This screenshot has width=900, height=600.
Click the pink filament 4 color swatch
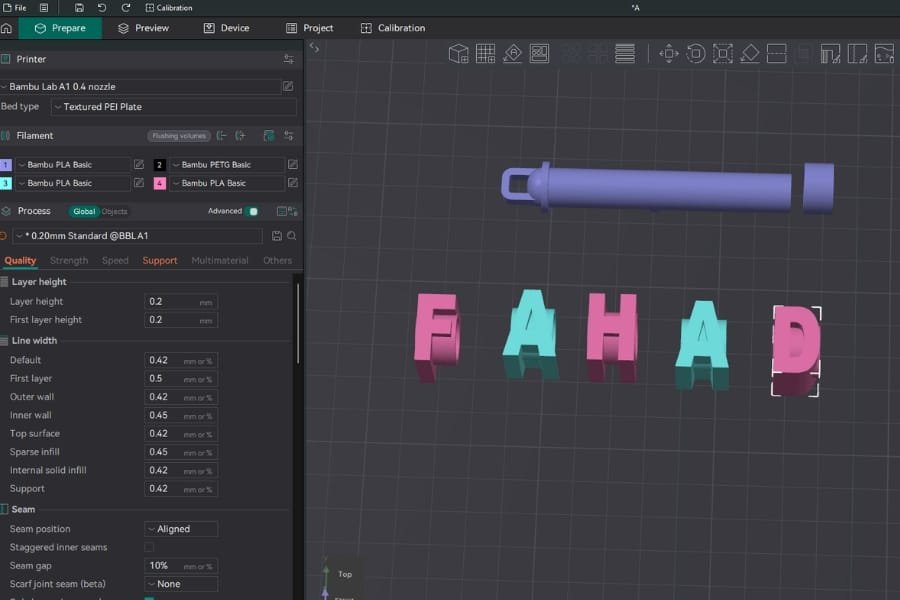point(160,183)
